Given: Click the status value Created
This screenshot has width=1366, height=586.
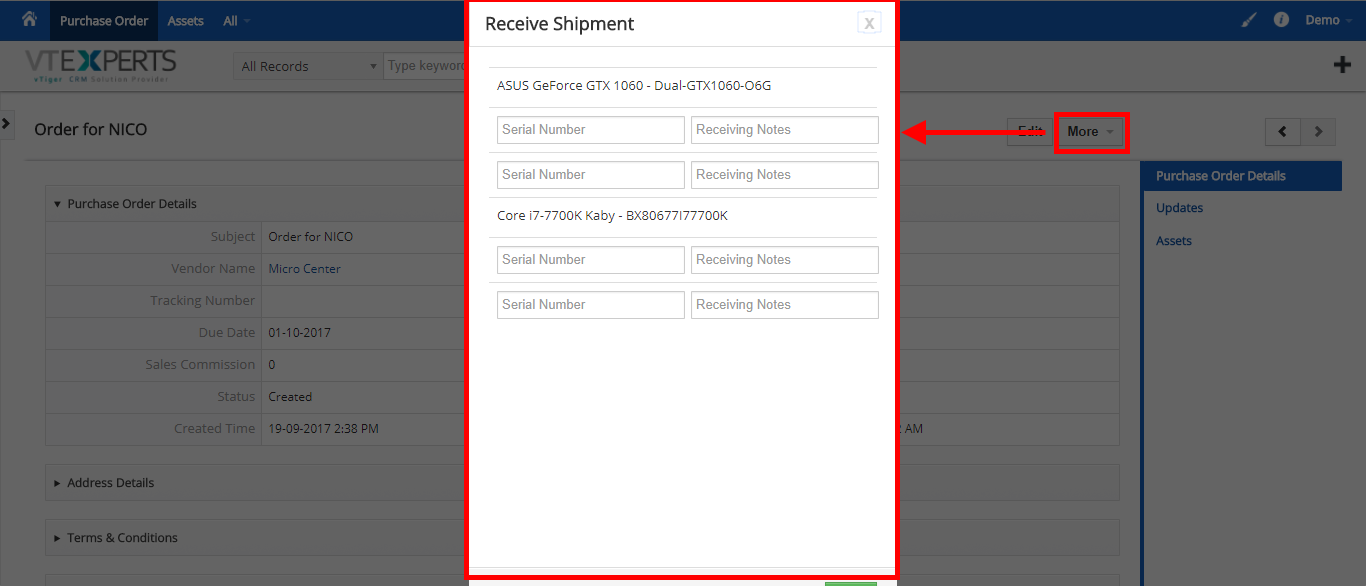Looking at the screenshot, I should pos(290,397).
